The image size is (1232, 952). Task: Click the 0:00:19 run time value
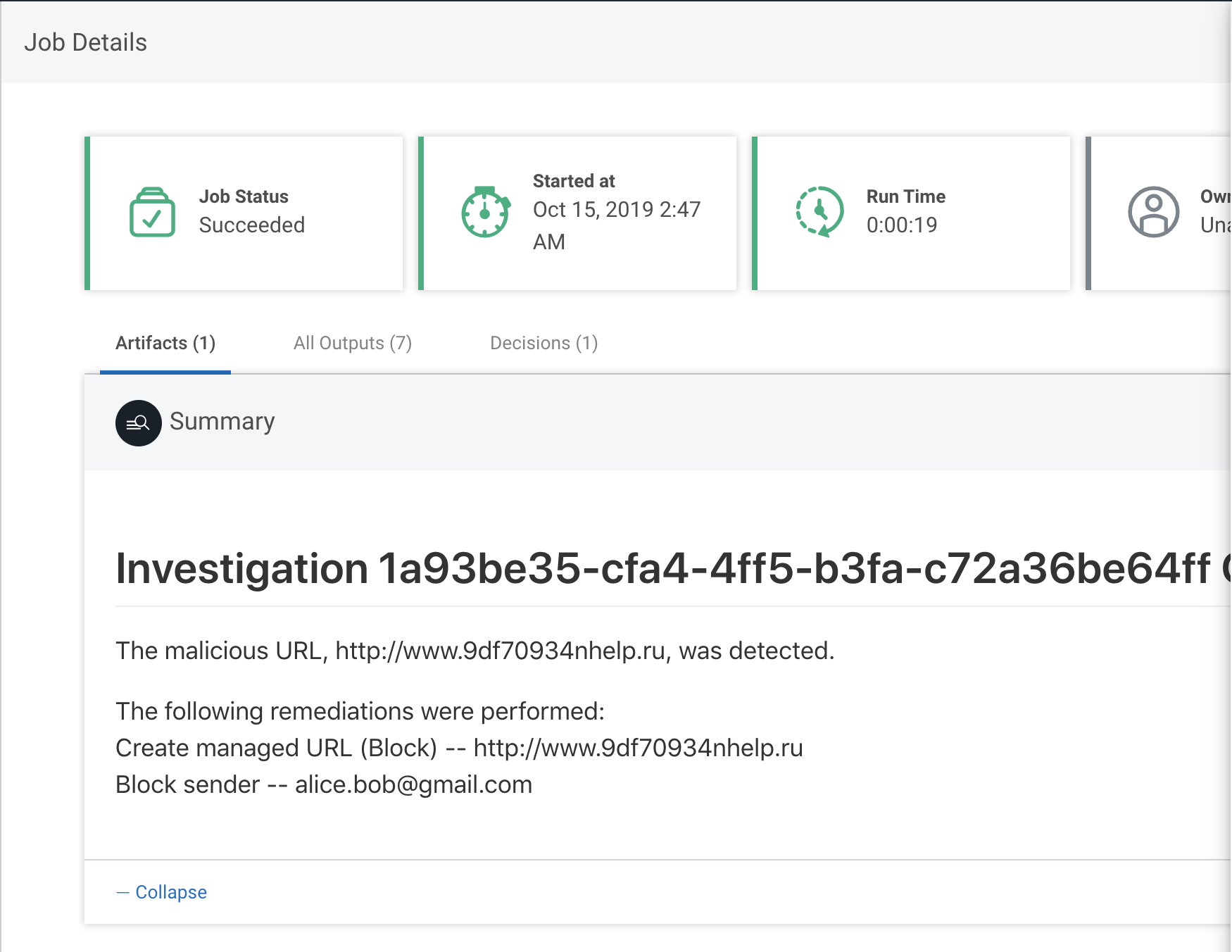pyautogui.click(x=902, y=225)
